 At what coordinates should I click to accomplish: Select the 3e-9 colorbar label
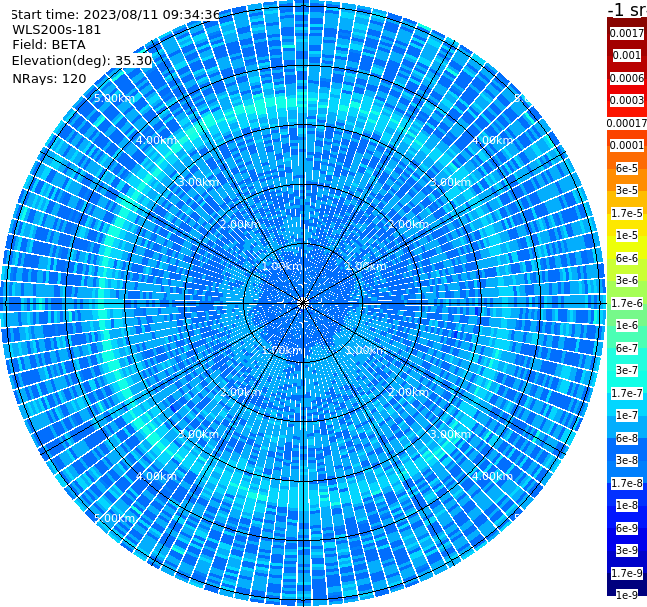(x=627, y=550)
